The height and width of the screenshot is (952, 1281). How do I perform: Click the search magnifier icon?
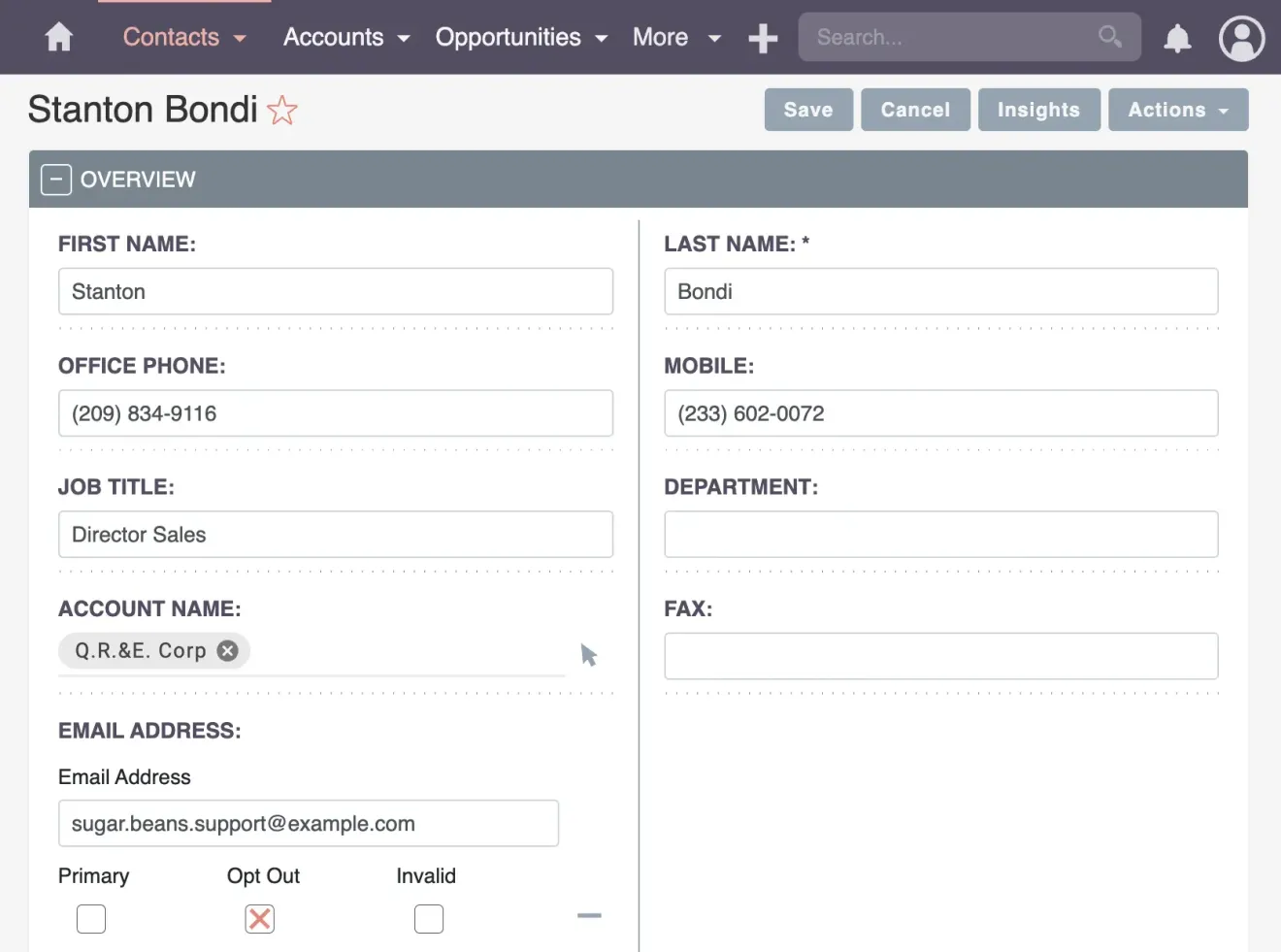pyautogui.click(x=1109, y=37)
